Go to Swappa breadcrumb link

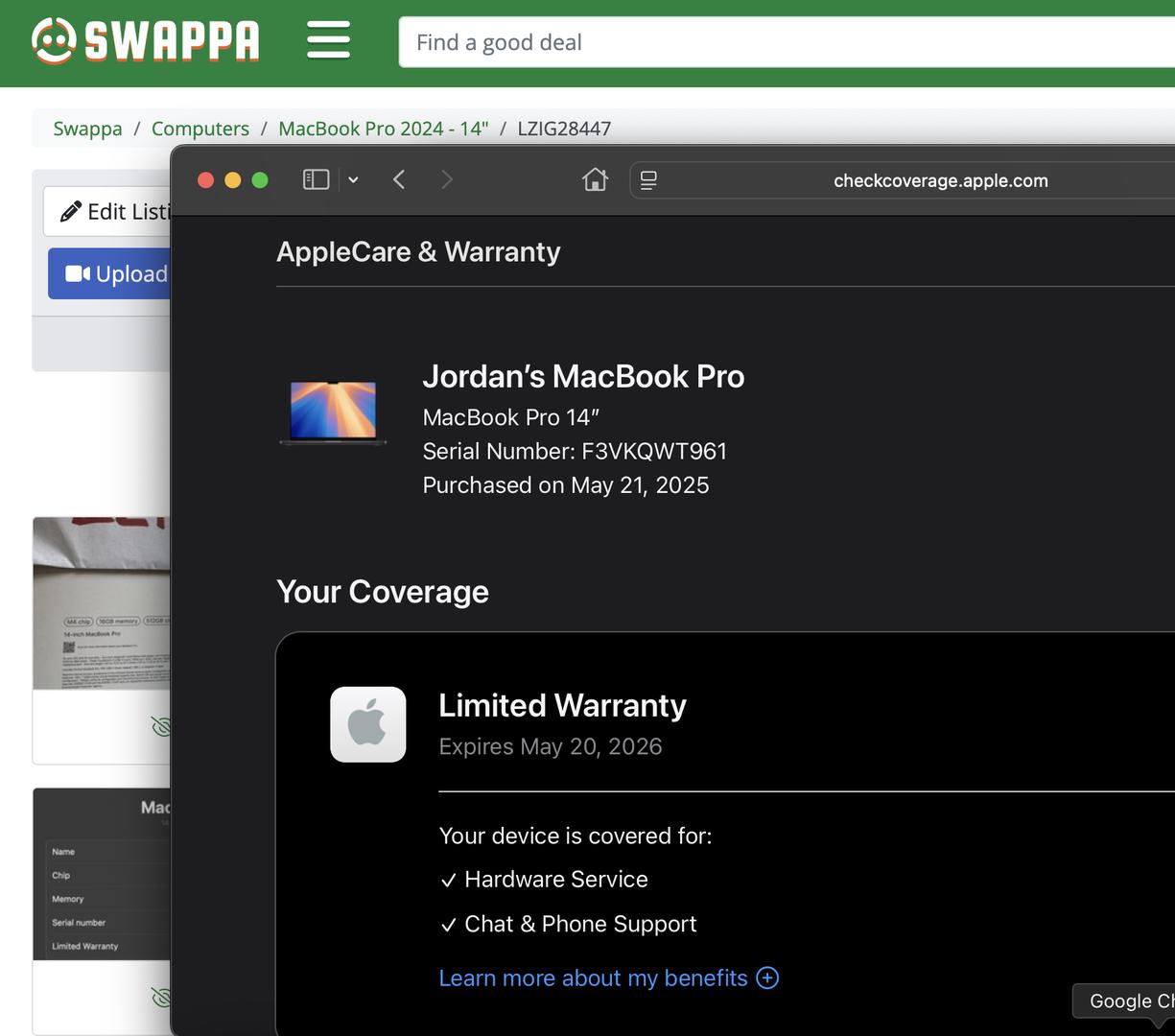(x=87, y=129)
